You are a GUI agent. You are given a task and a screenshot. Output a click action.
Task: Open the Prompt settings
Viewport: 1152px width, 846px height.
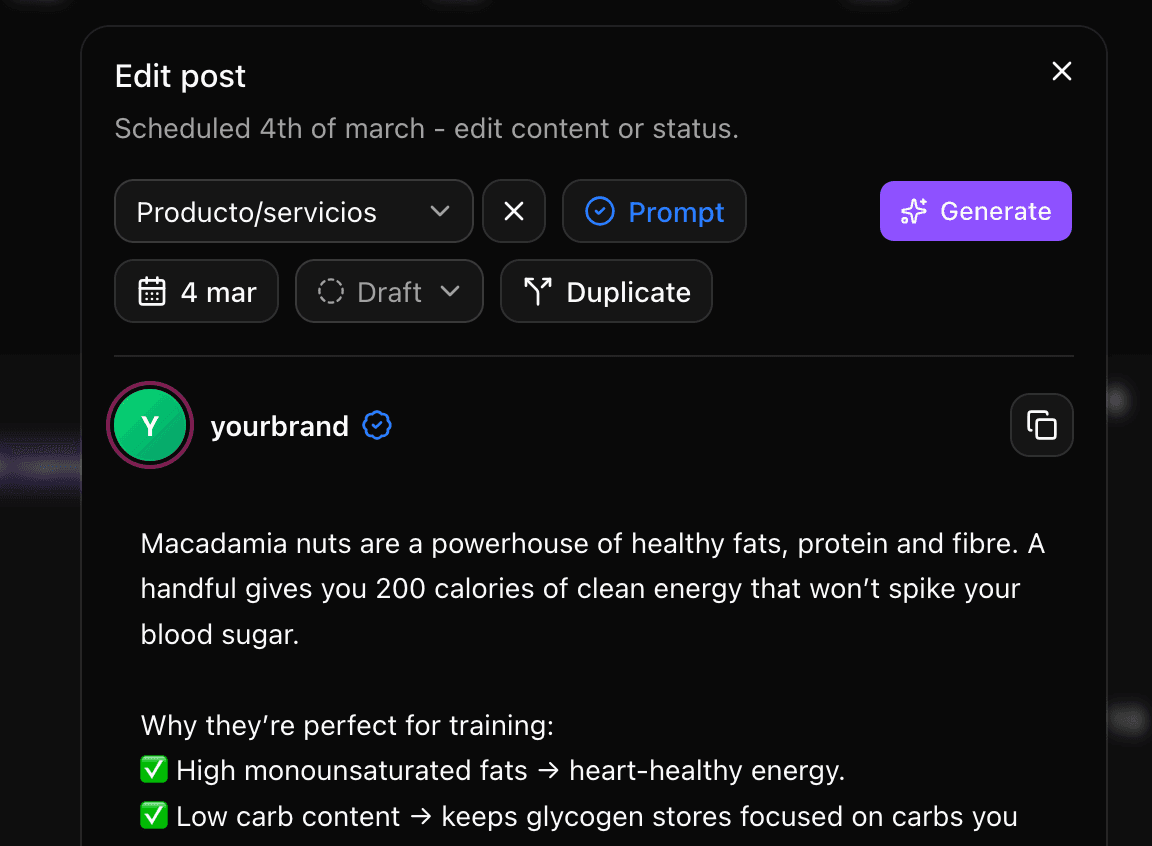click(x=654, y=211)
